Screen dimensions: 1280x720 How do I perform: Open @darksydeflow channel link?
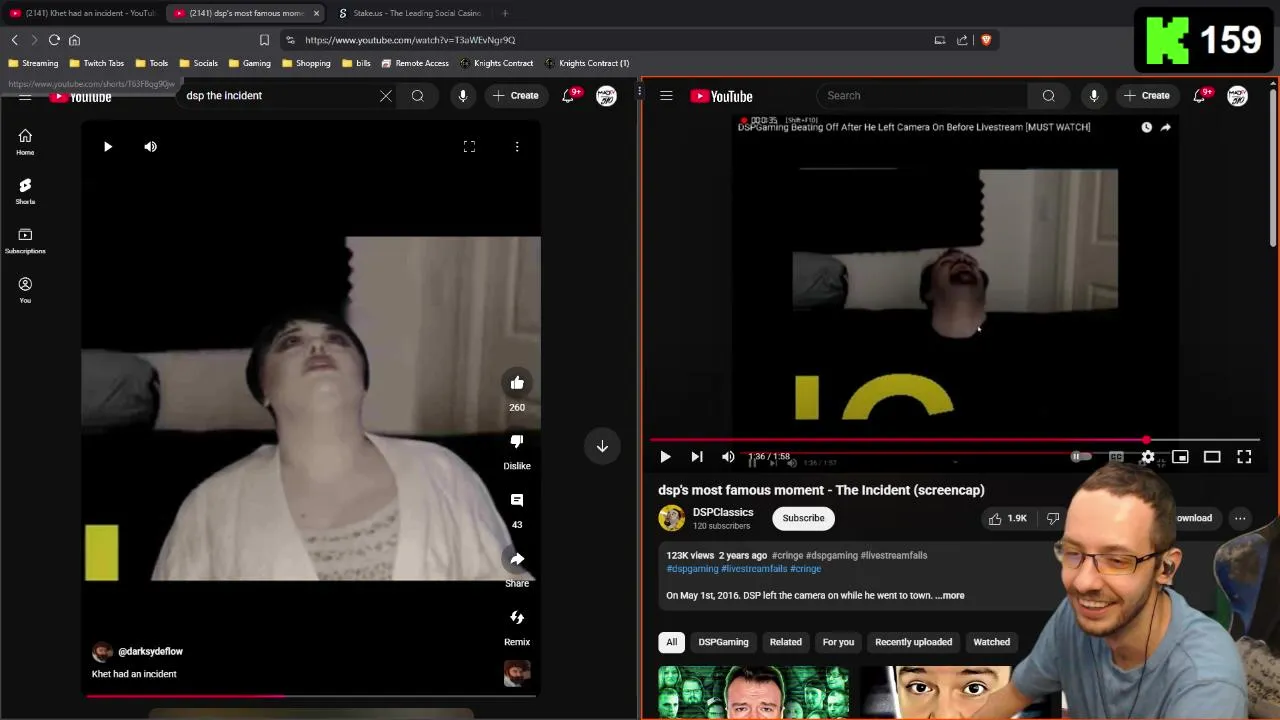click(150, 651)
